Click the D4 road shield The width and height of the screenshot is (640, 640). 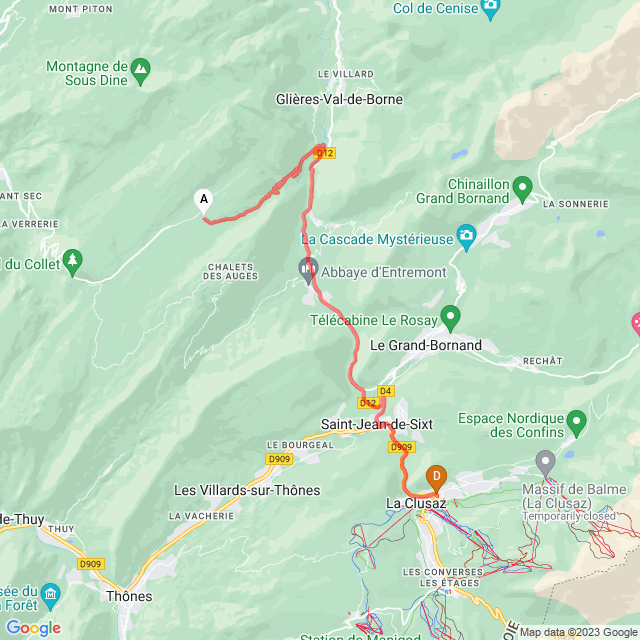386,391
